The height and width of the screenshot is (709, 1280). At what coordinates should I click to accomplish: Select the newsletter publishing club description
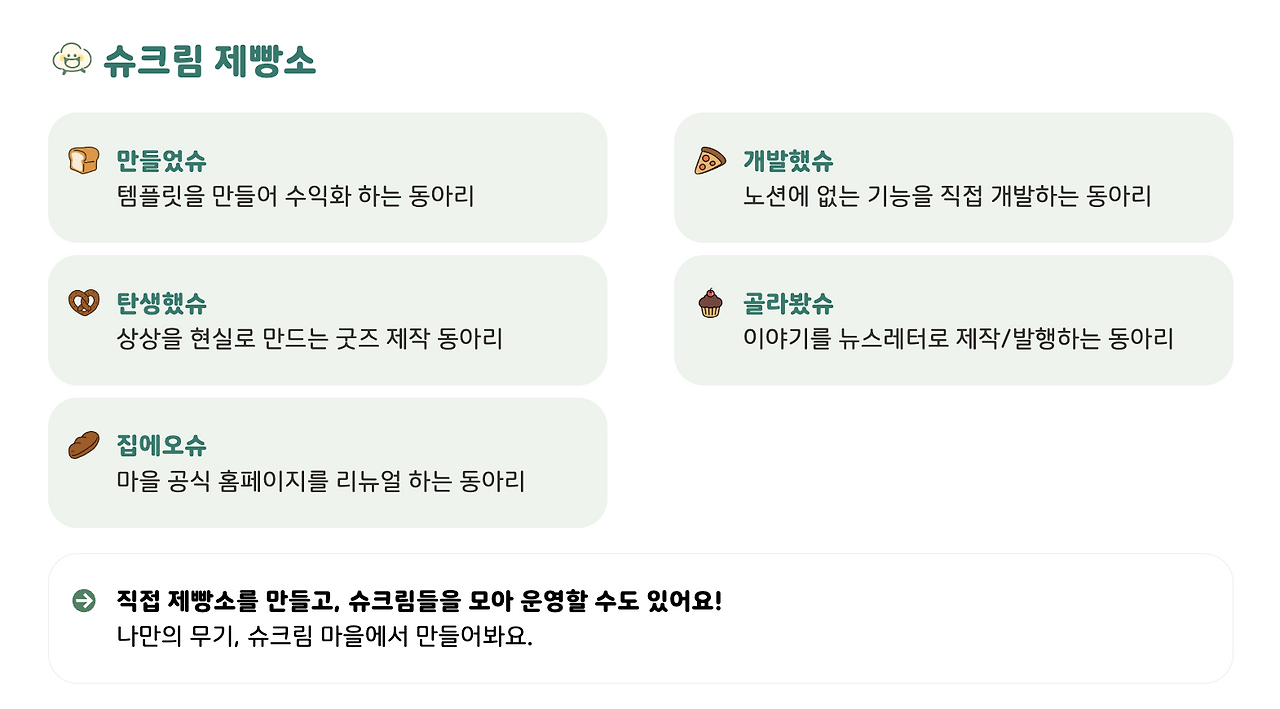[x=958, y=339]
